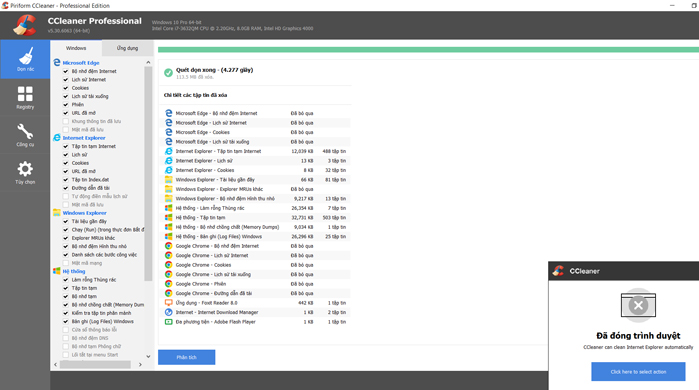
Task: Open the Tùy chọn options section
Action: click(25, 172)
